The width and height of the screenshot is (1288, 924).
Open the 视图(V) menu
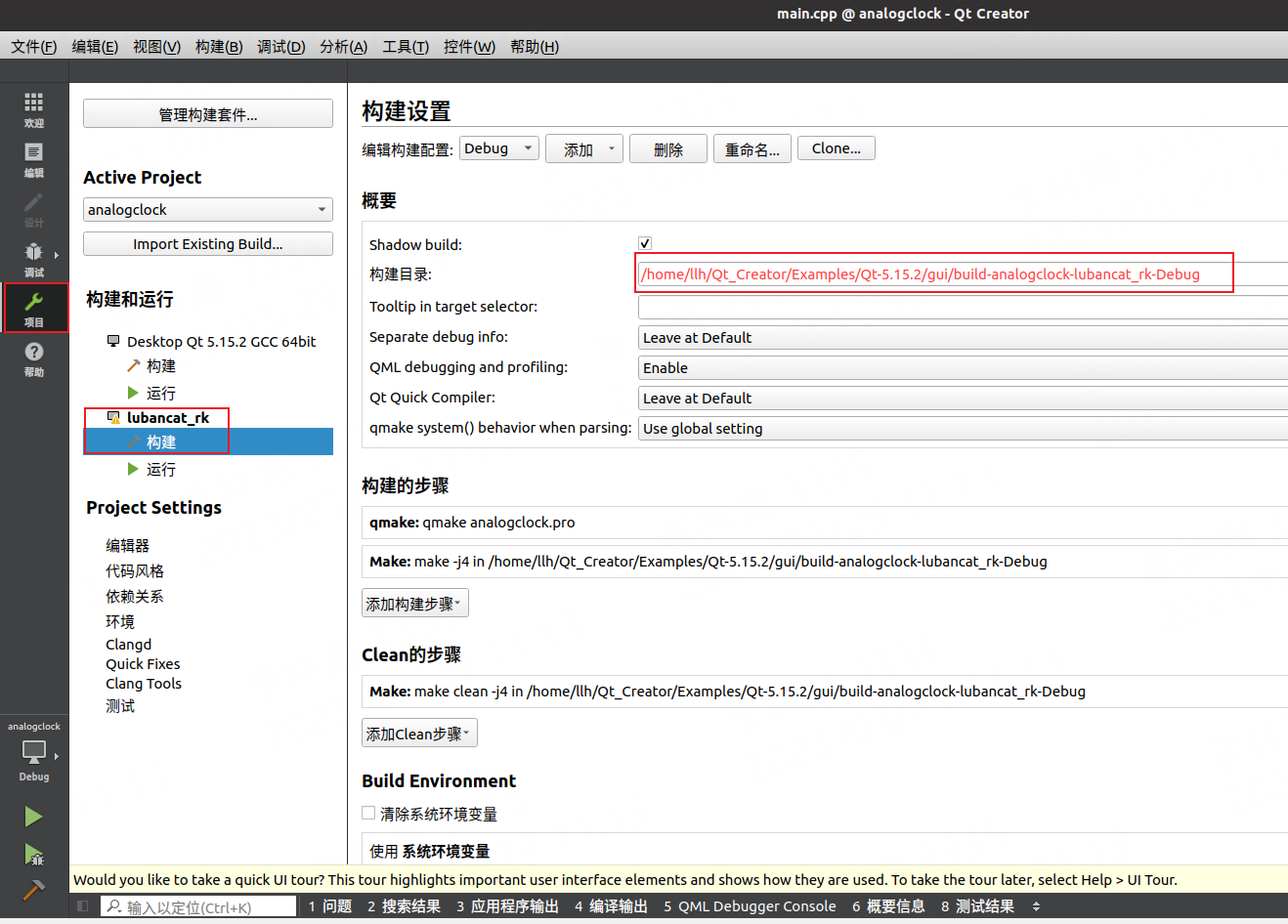click(x=156, y=46)
